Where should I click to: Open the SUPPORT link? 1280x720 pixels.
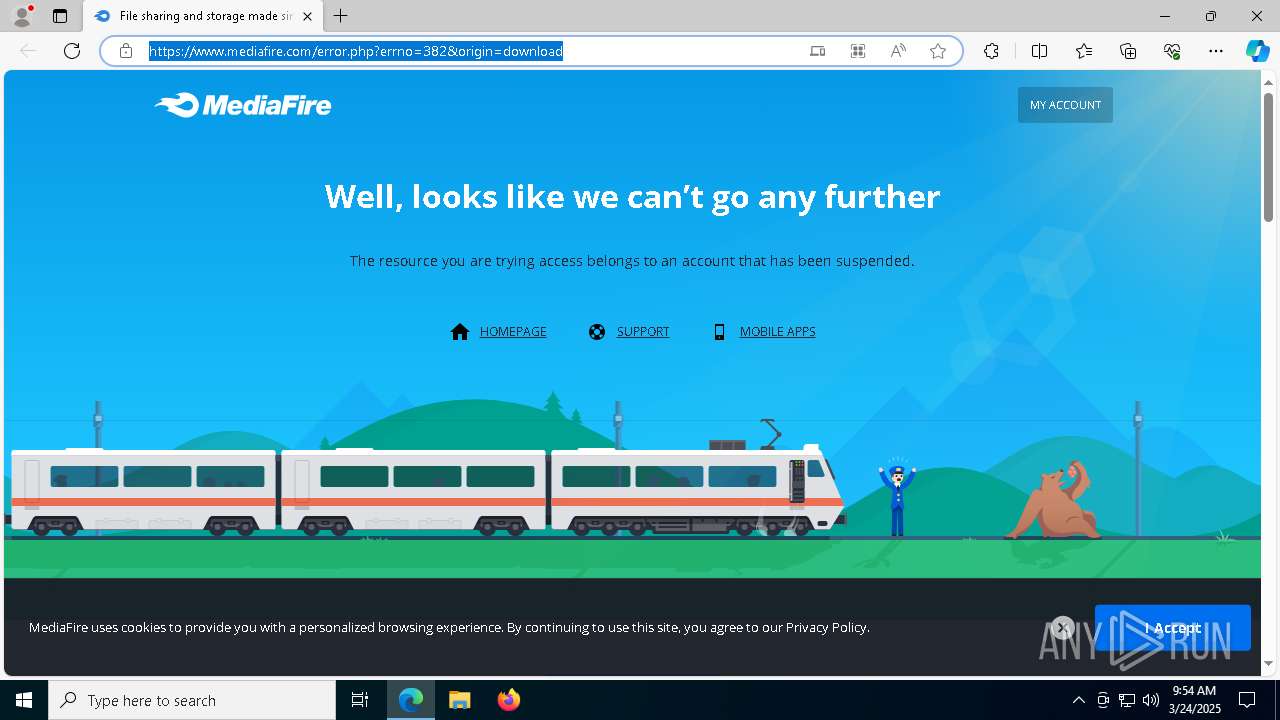point(643,332)
